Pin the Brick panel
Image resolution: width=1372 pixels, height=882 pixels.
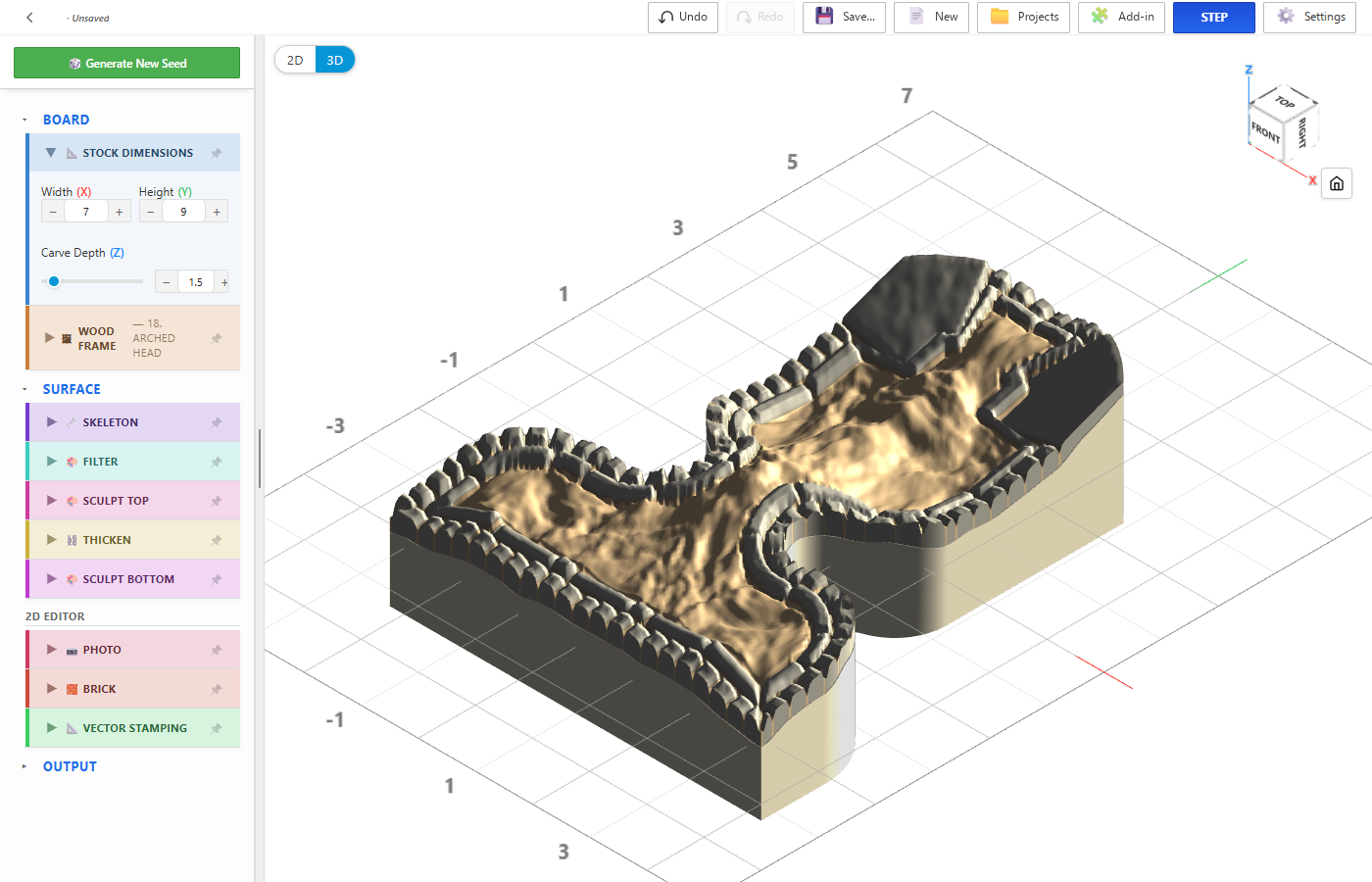click(x=217, y=689)
